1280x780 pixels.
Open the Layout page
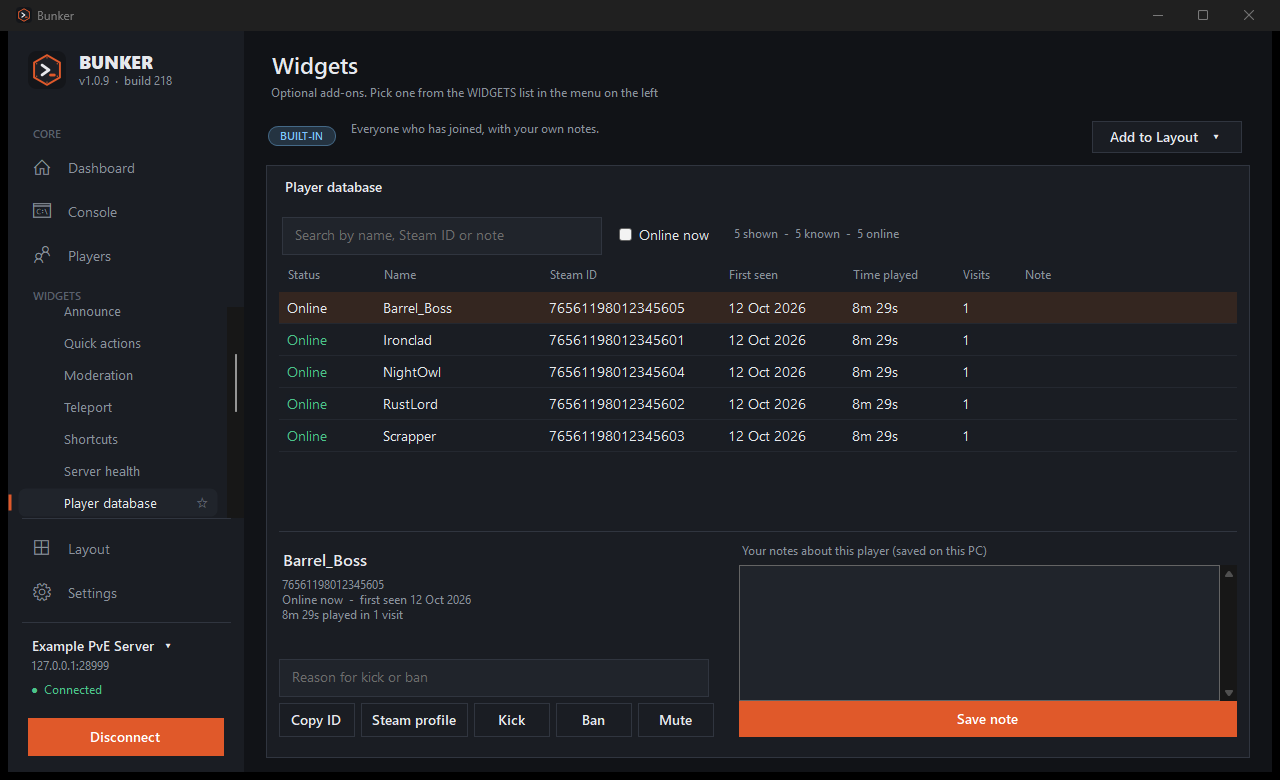[89, 549]
